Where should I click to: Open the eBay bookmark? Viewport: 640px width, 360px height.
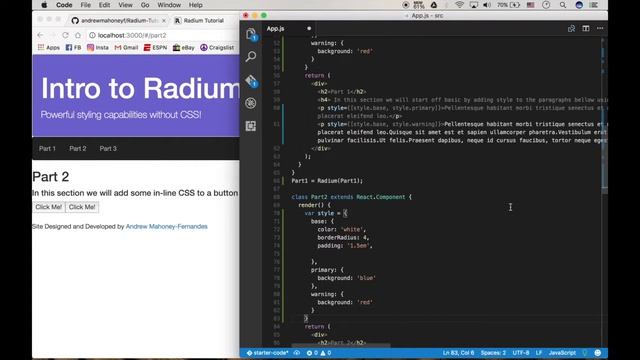[183, 47]
